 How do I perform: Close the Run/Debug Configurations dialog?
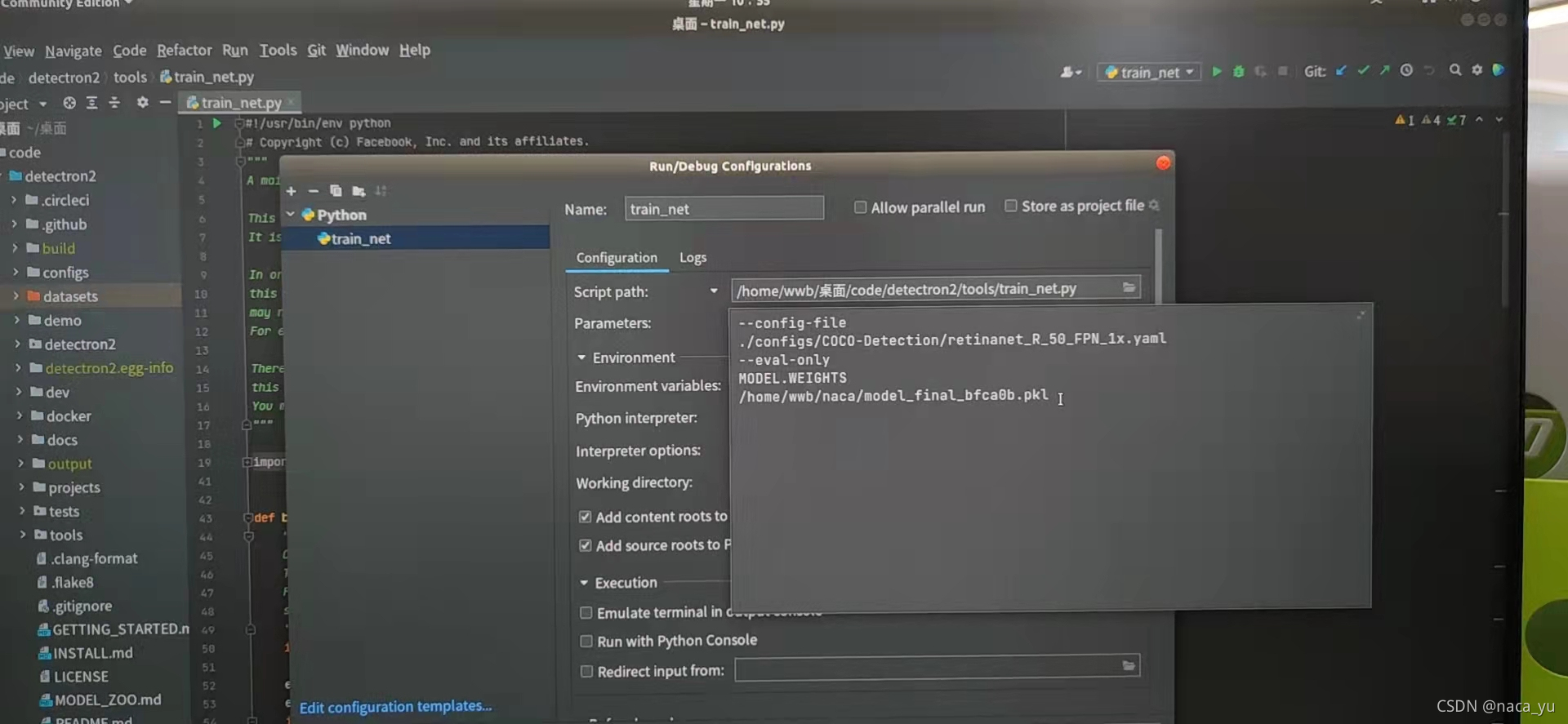(x=1163, y=163)
